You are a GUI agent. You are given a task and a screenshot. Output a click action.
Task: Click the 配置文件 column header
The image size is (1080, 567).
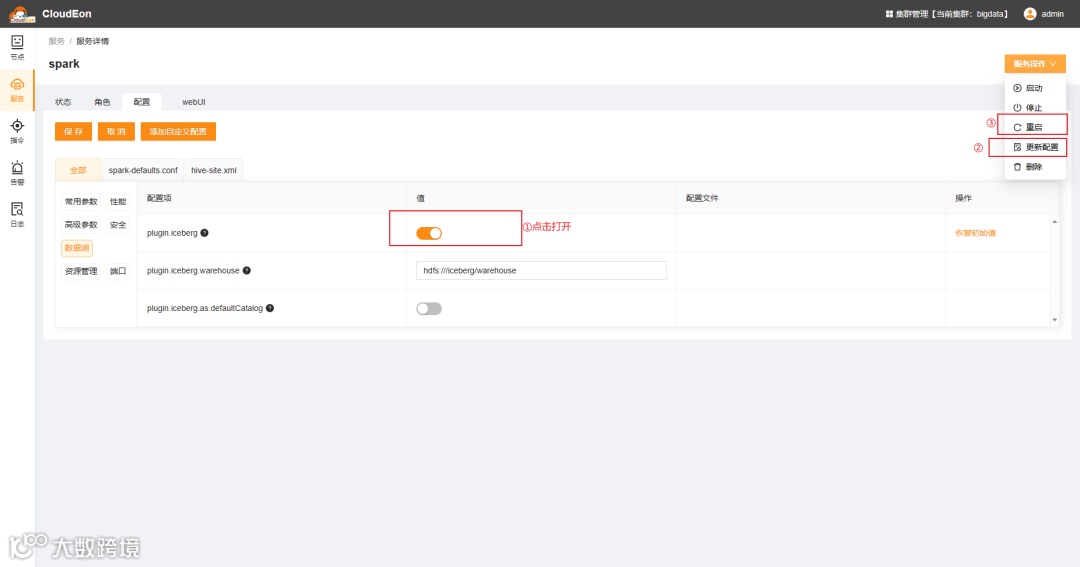tap(702, 198)
